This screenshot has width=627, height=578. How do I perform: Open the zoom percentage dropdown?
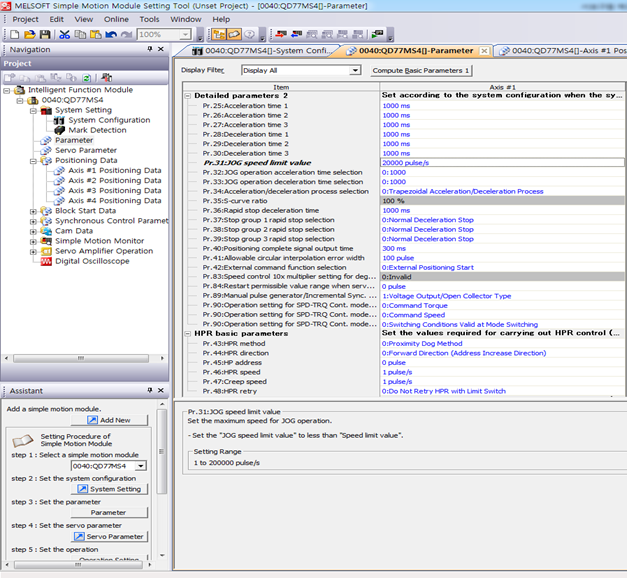(185, 35)
